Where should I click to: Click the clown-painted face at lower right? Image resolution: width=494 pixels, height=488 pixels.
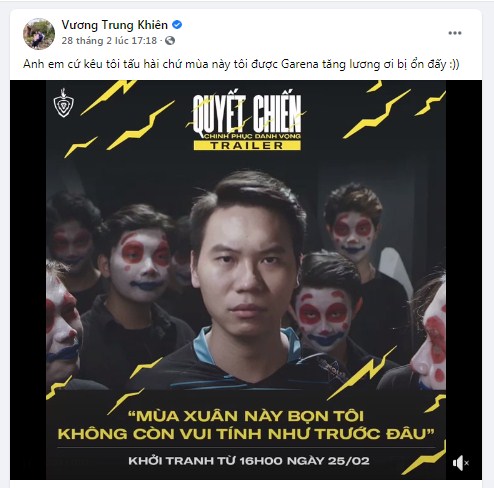click(x=323, y=318)
